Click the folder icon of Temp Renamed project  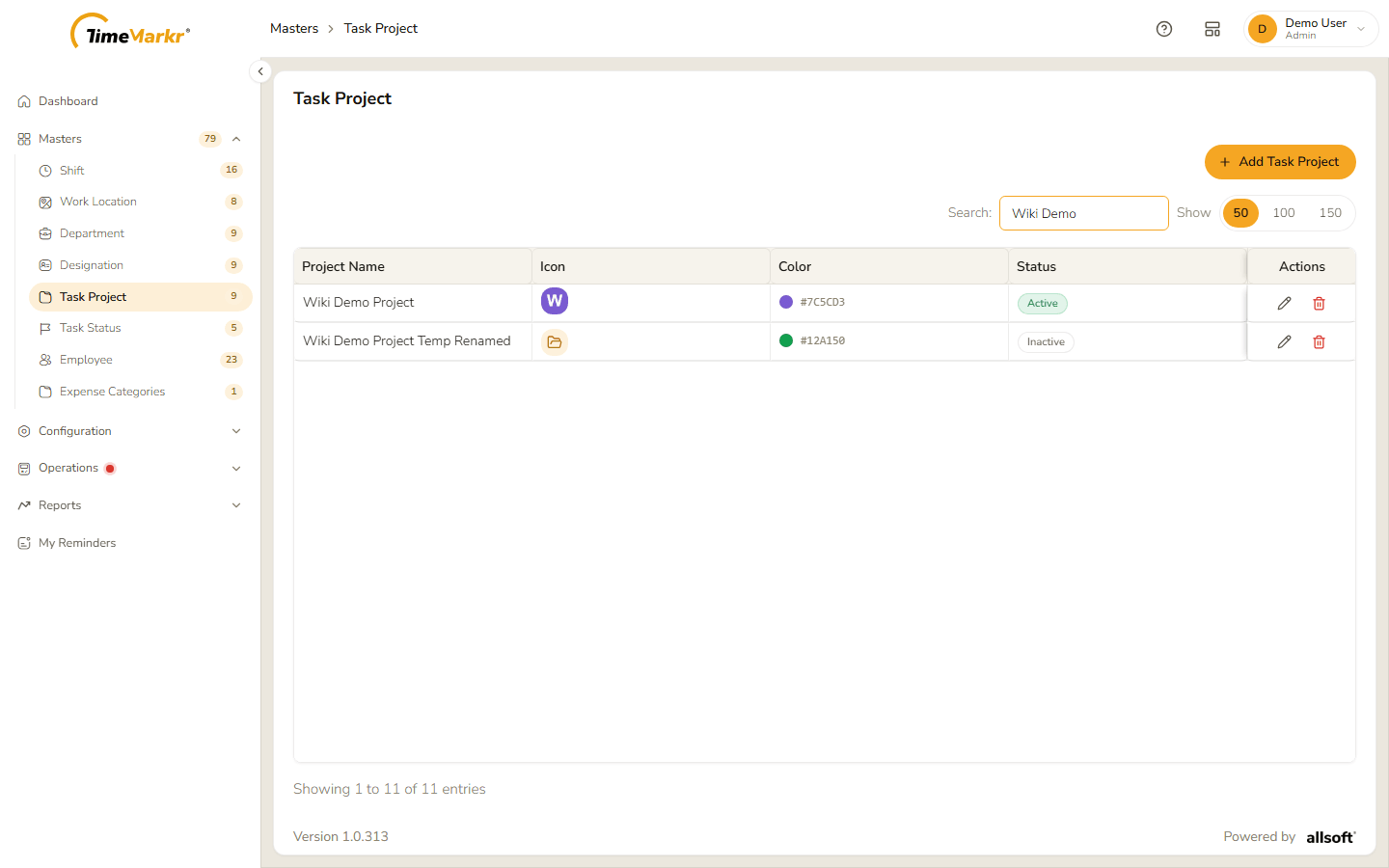pos(555,341)
